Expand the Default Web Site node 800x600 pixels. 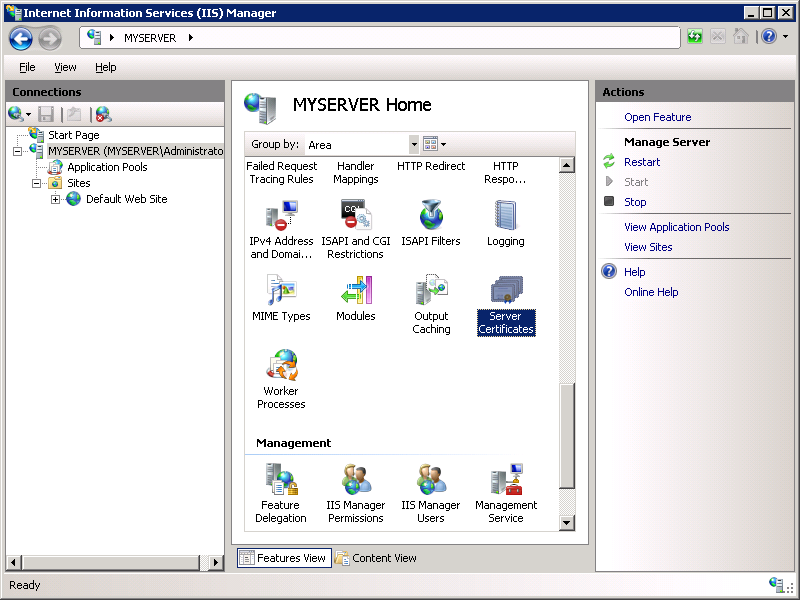coord(57,199)
